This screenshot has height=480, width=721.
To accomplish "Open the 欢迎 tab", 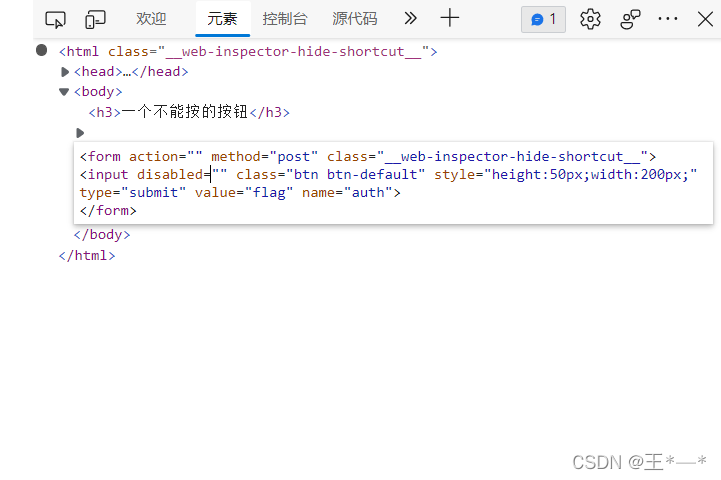I will tap(151, 19).
